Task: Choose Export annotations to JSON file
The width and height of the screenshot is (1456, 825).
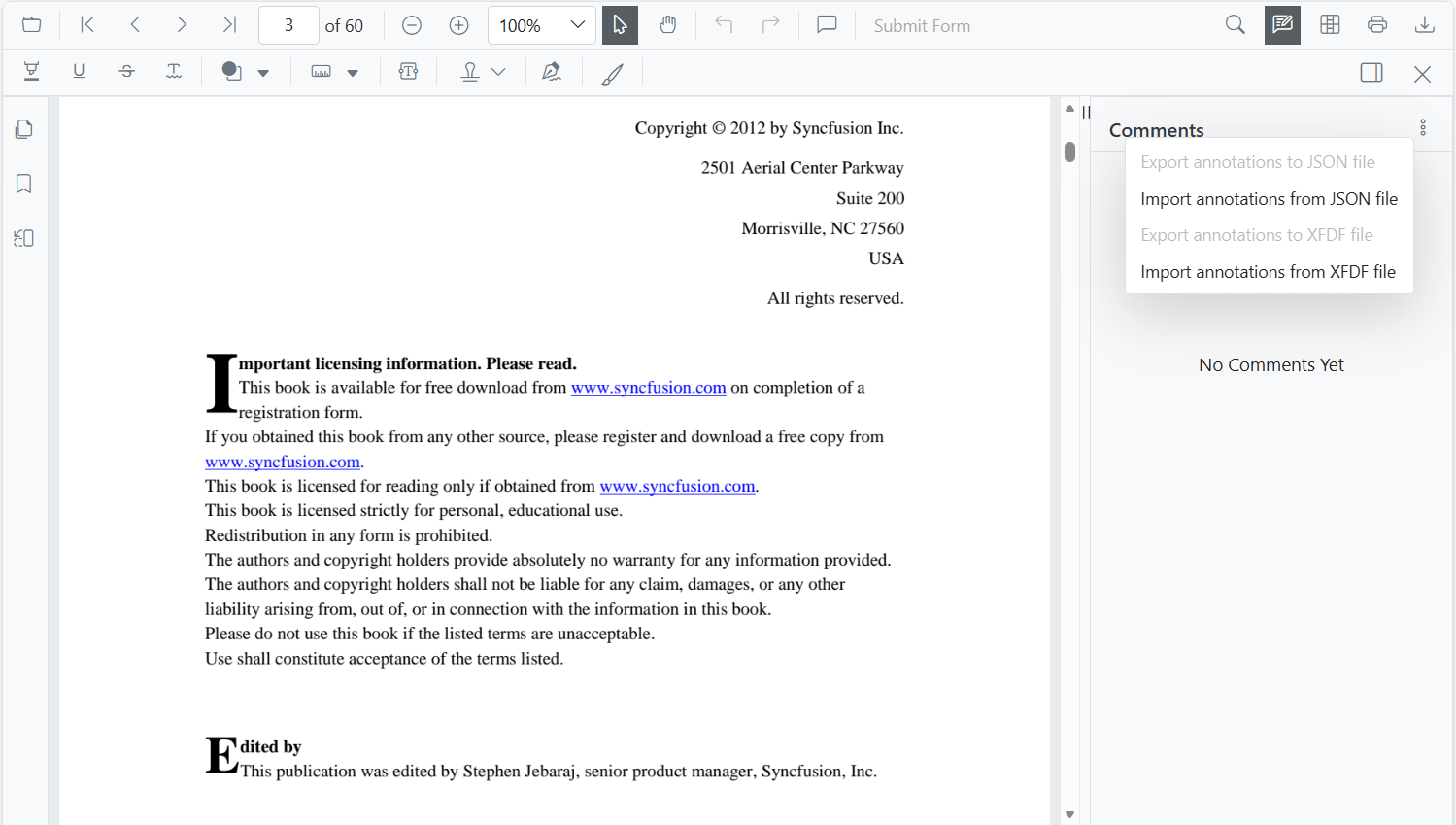Action: [x=1269, y=162]
